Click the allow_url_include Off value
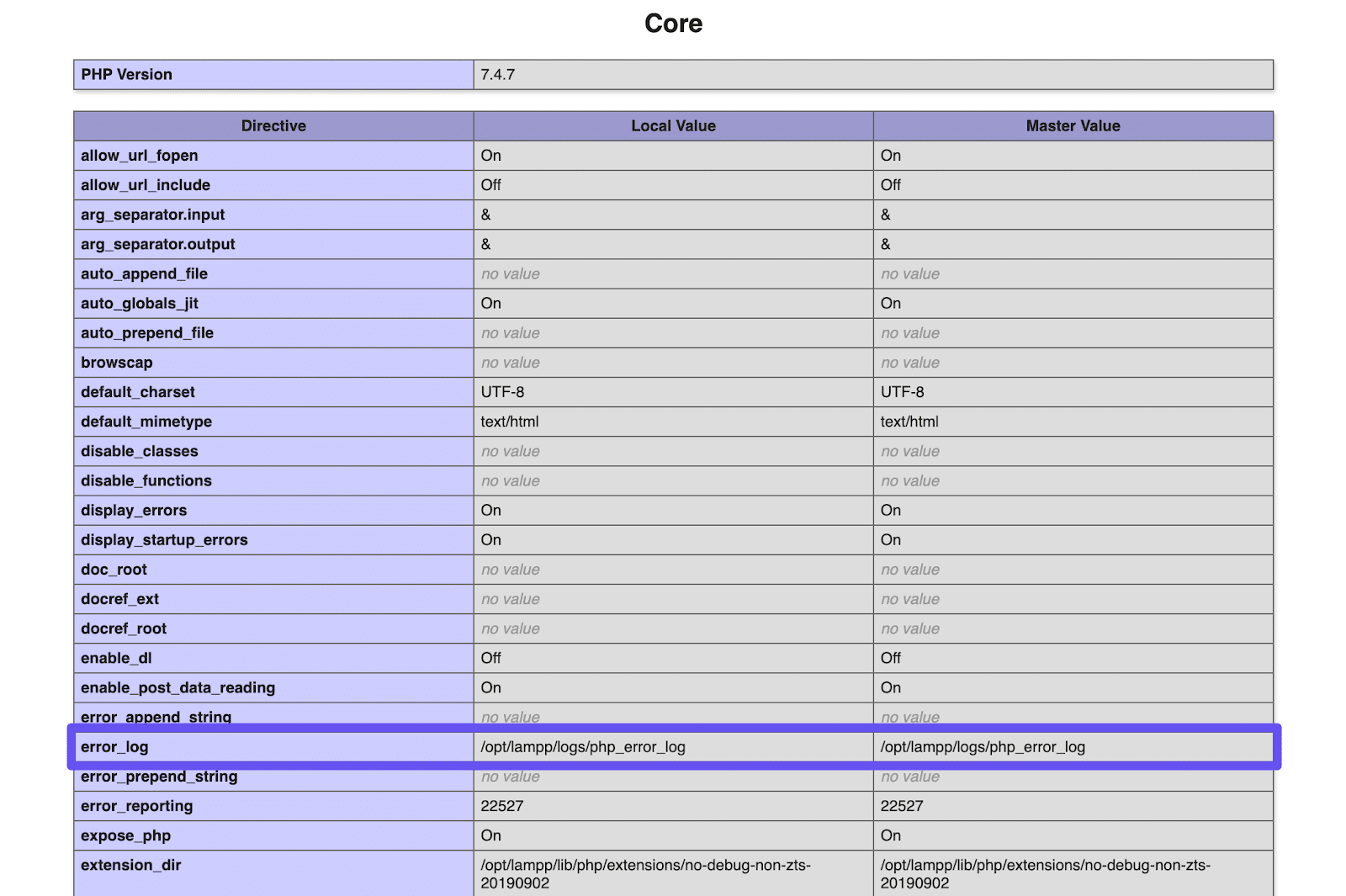Image resolution: width=1346 pixels, height=896 pixels. [491, 185]
